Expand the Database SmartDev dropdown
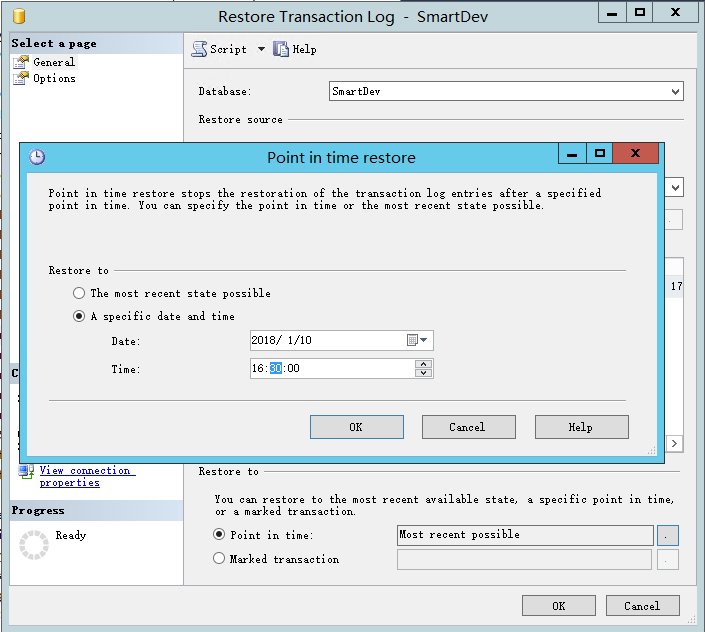The image size is (705, 632). click(676, 91)
